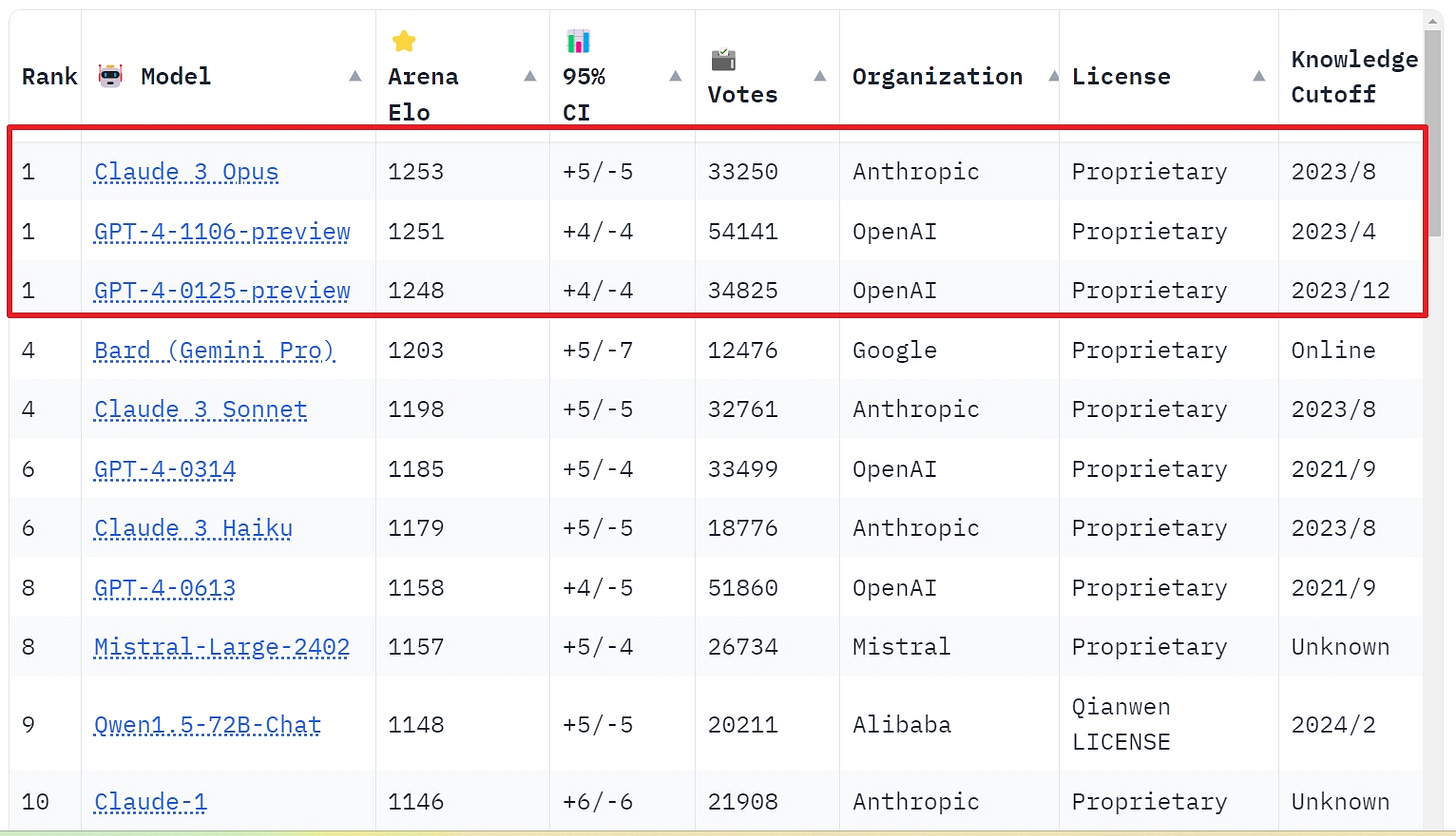Click the bar chart icon above 95% CI
Viewport: 1456px width, 836px height.
(578, 41)
